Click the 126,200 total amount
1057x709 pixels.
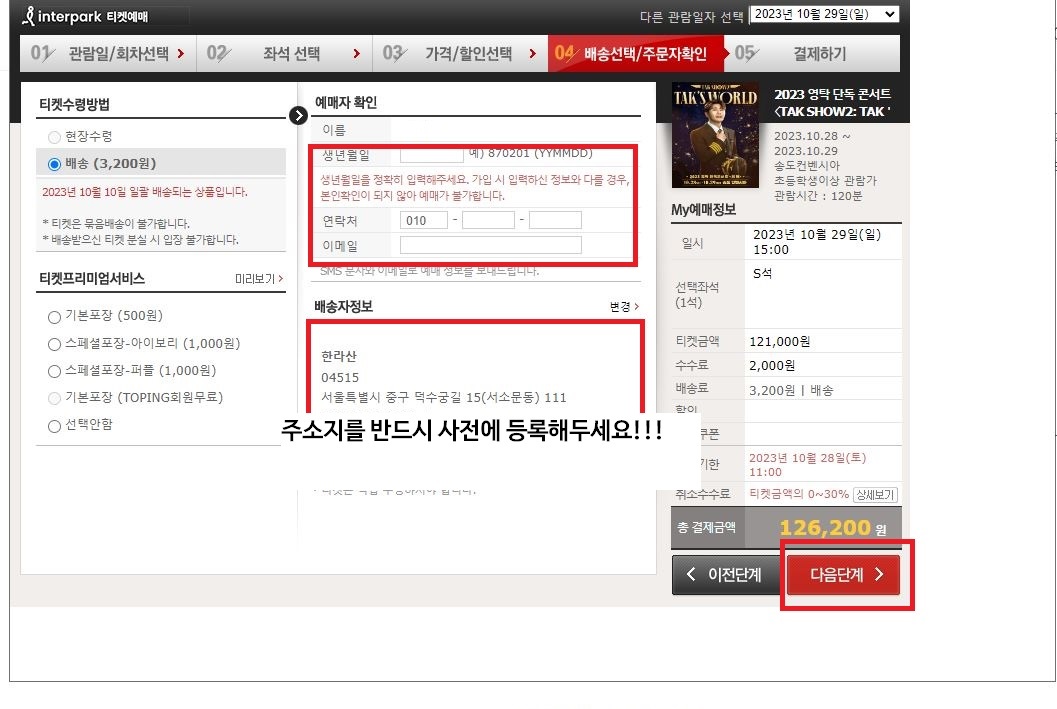825,527
